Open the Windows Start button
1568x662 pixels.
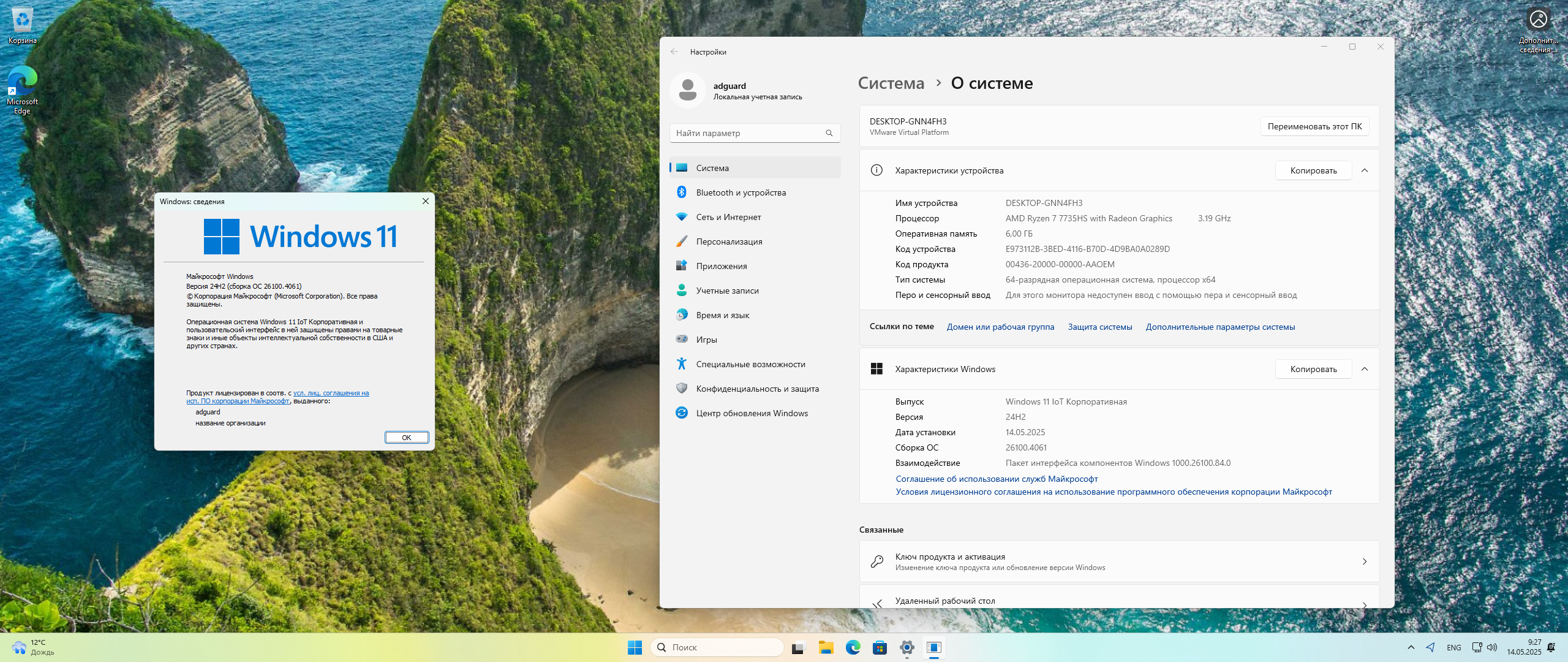pyautogui.click(x=635, y=647)
